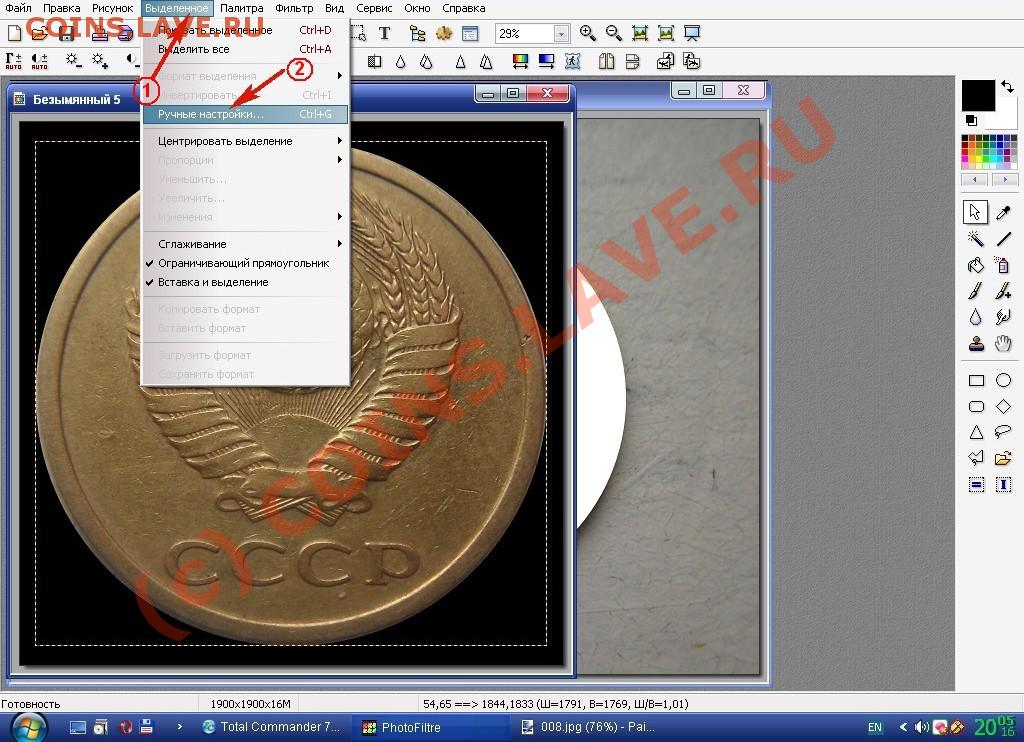
Task: Click the 'Готовность' status bar text
Action: (31, 704)
